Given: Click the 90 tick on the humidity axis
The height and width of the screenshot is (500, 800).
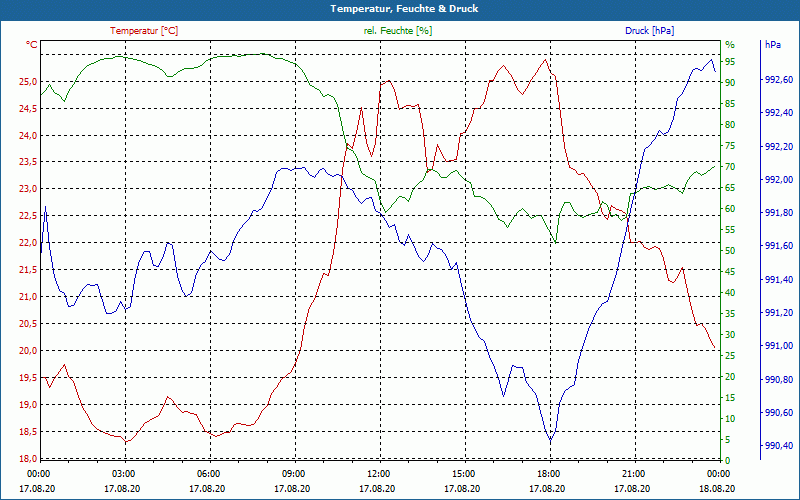Looking at the screenshot, I should [730, 83].
